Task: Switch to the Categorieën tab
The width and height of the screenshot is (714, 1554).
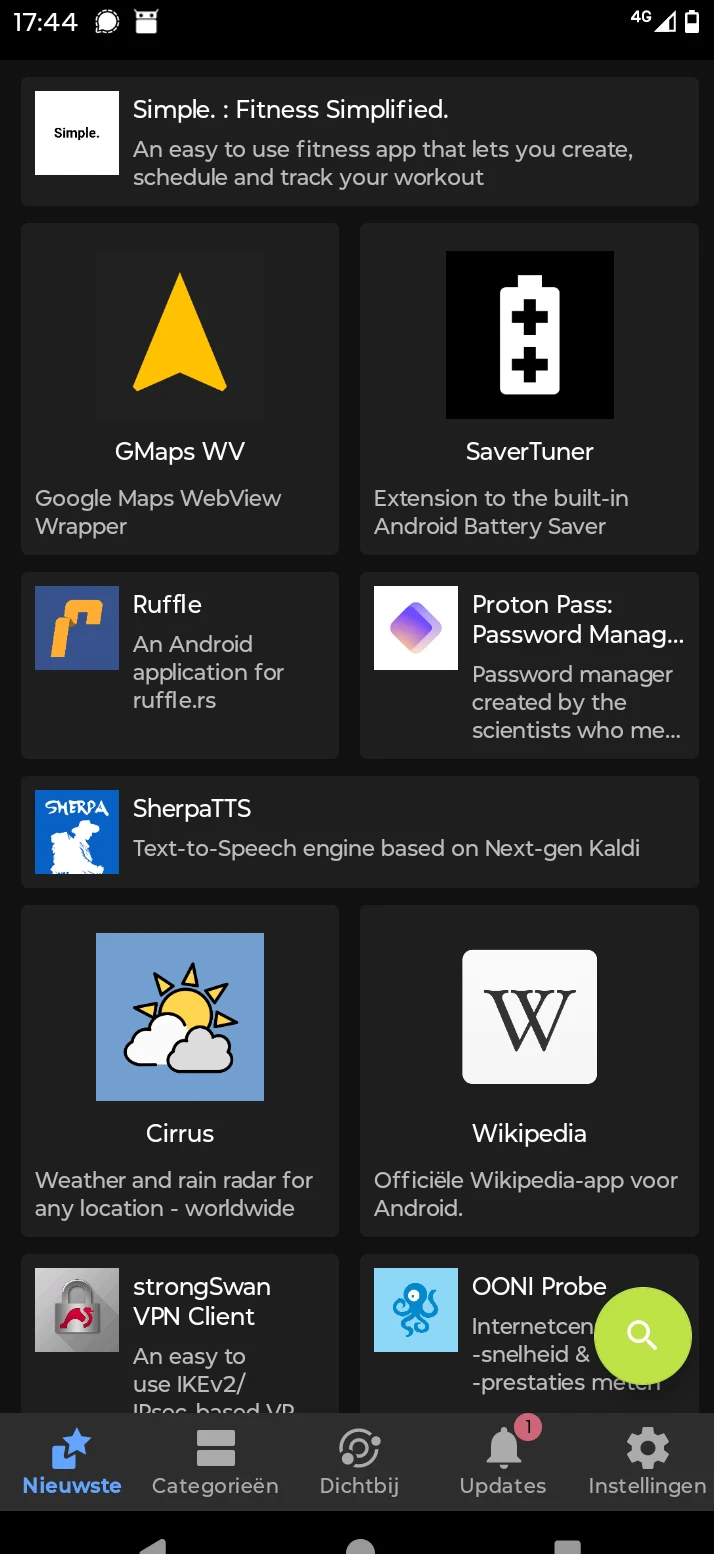Action: (215, 1461)
